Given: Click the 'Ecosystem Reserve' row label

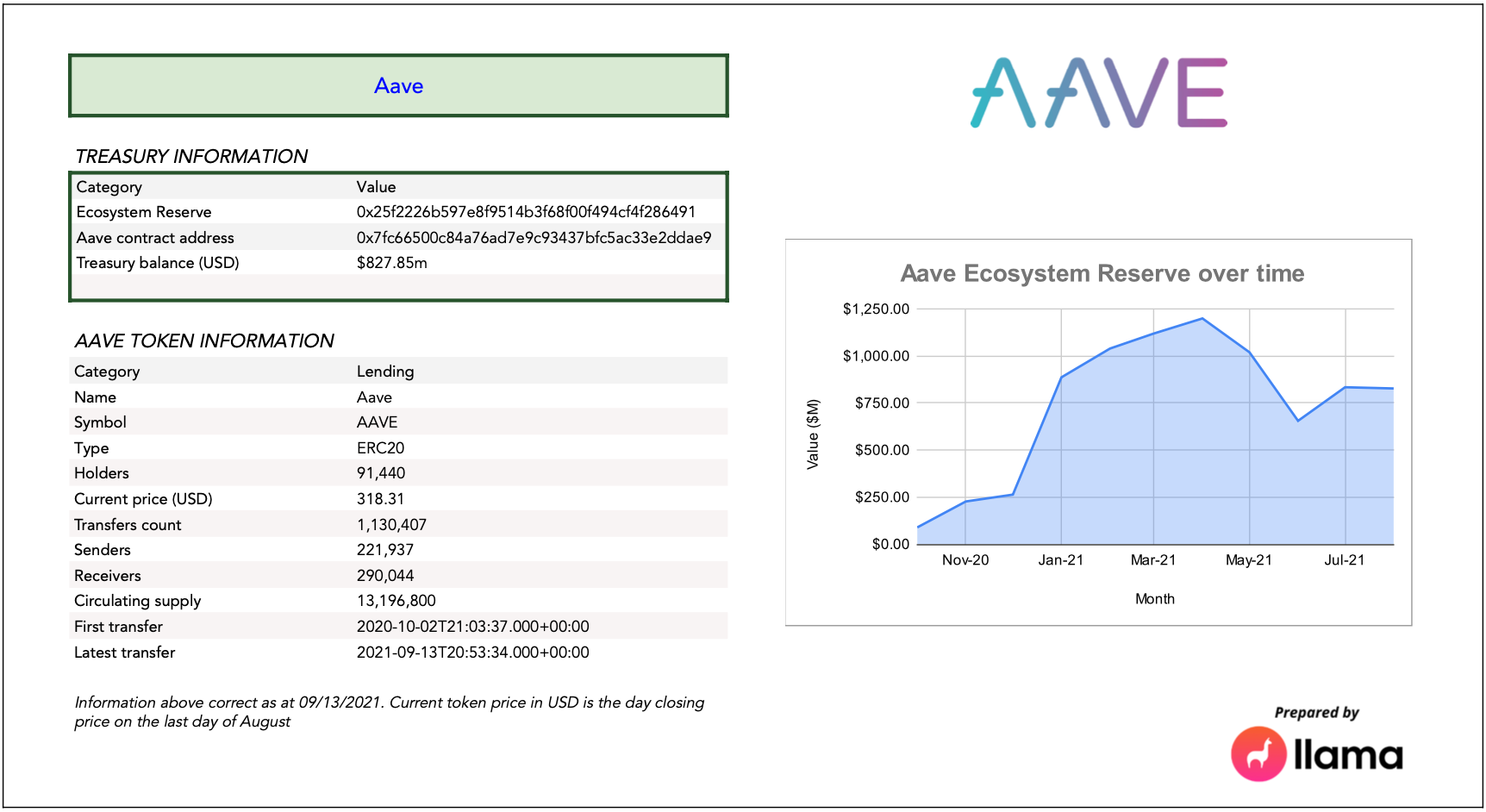Looking at the screenshot, I should point(144,212).
